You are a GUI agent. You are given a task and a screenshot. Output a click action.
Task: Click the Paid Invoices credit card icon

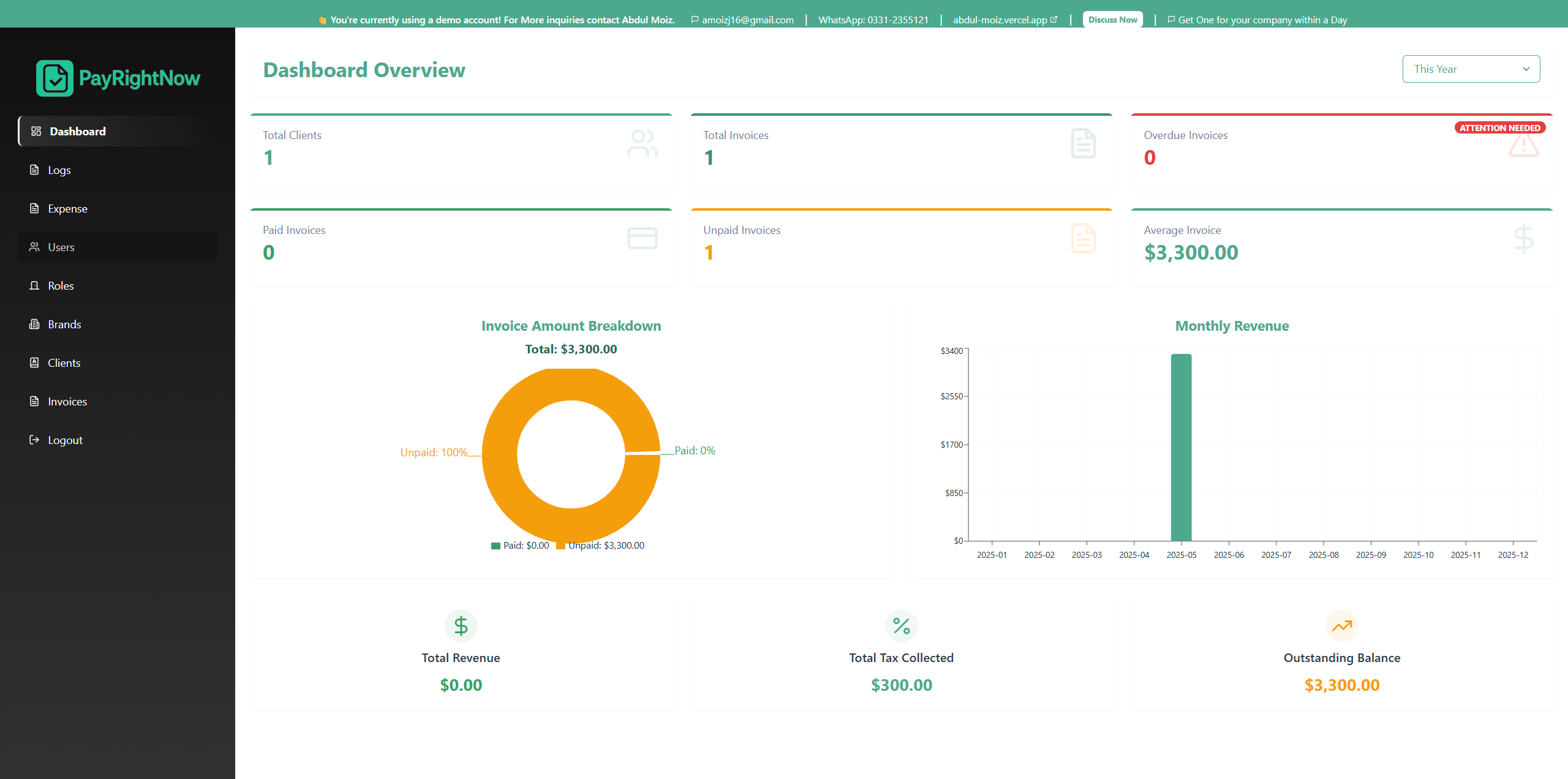point(642,238)
